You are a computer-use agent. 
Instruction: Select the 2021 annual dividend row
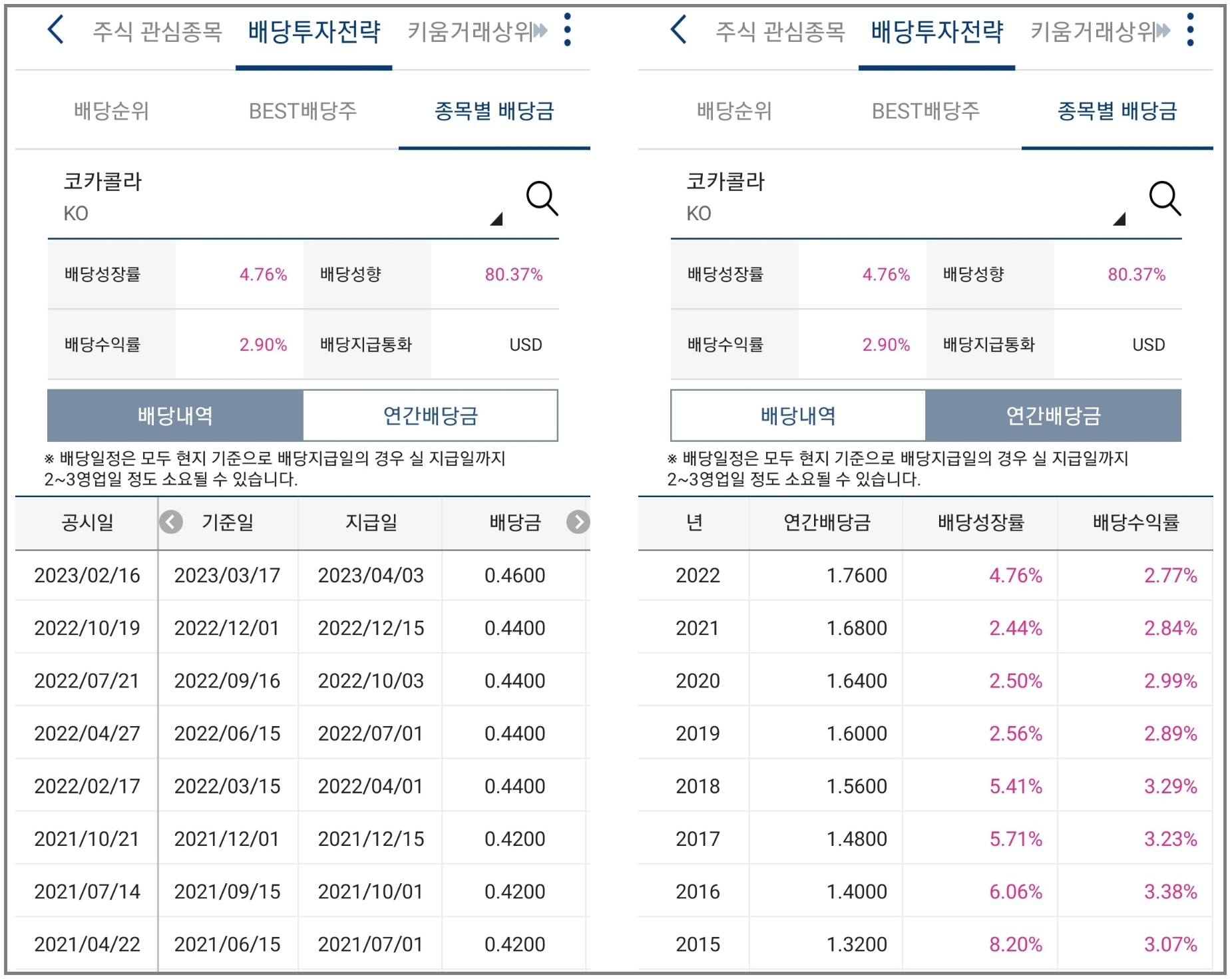[926, 628]
